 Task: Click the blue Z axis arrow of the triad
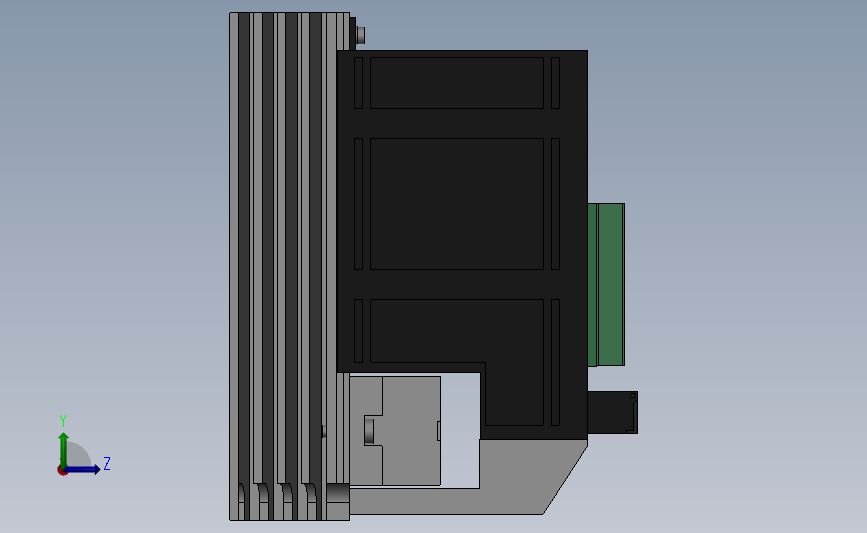click(83, 470)
